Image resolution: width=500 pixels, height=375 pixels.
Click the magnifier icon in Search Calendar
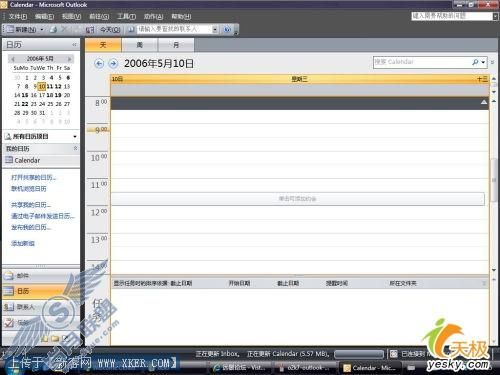pos(475,62)
